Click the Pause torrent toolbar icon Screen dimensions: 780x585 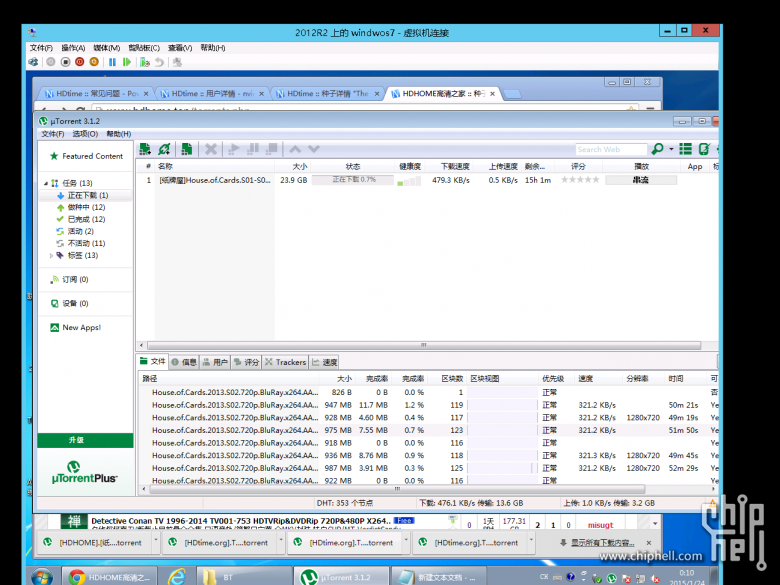pos(253,149)
